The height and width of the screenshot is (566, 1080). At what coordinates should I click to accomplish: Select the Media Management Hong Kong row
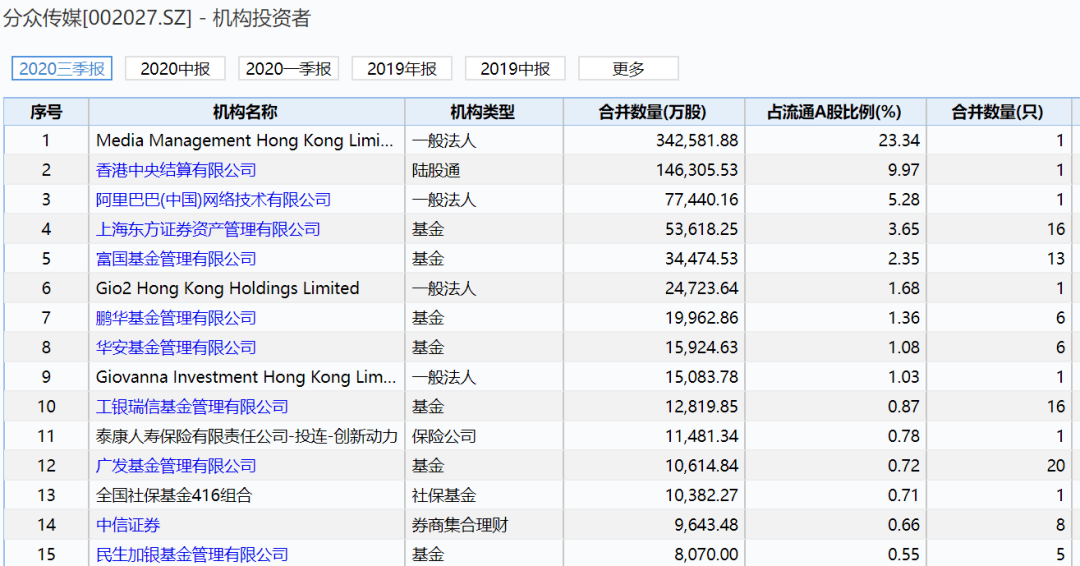point(537,140)
